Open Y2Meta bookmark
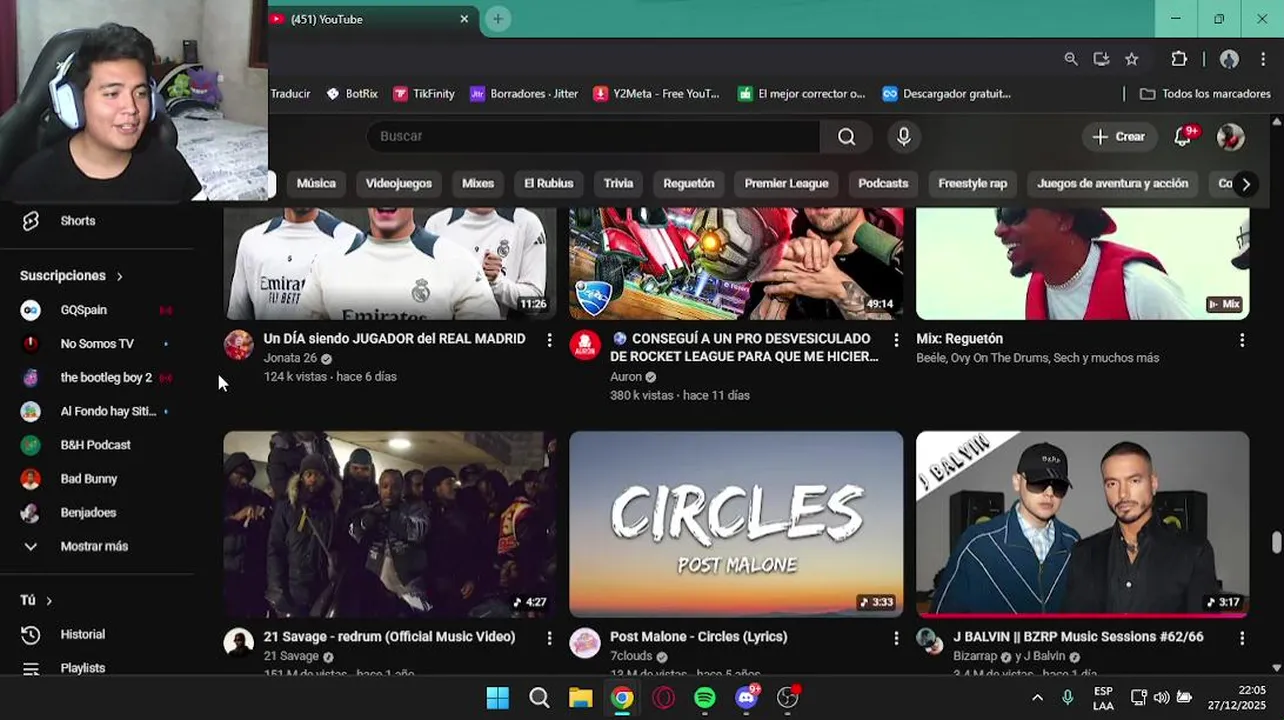 pos(656,94)
